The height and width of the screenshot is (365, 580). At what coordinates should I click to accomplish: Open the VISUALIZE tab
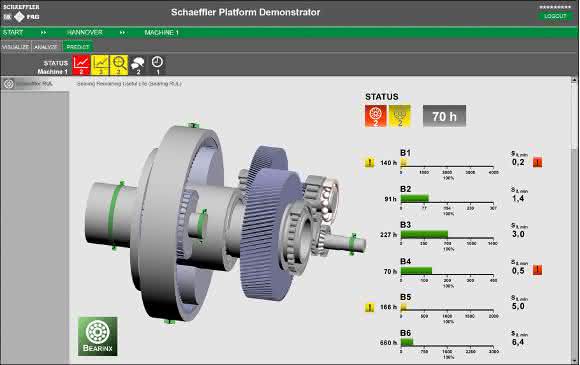[15, 47]
